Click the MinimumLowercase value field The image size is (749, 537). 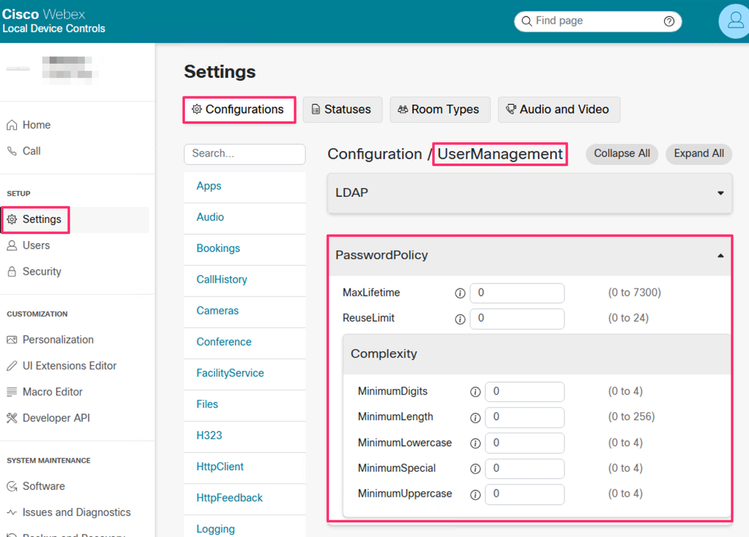[525, 443]
